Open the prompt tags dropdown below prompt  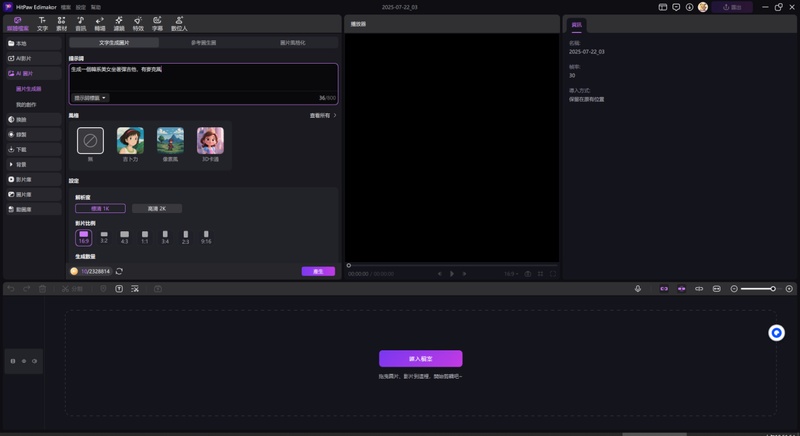coord(90,98)
